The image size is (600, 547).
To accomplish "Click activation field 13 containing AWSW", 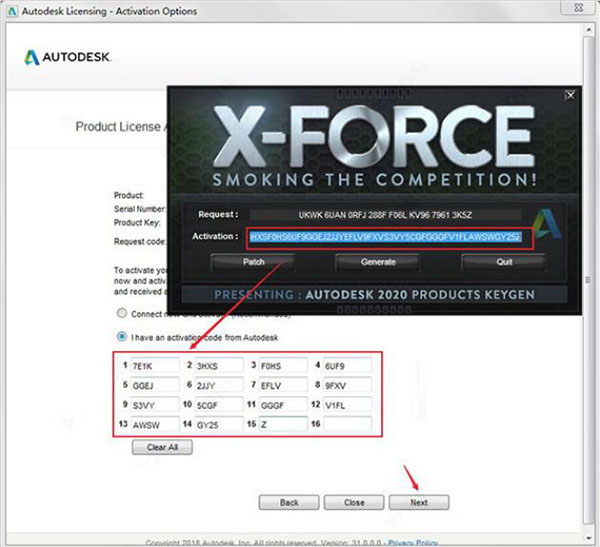I will 155,425.
